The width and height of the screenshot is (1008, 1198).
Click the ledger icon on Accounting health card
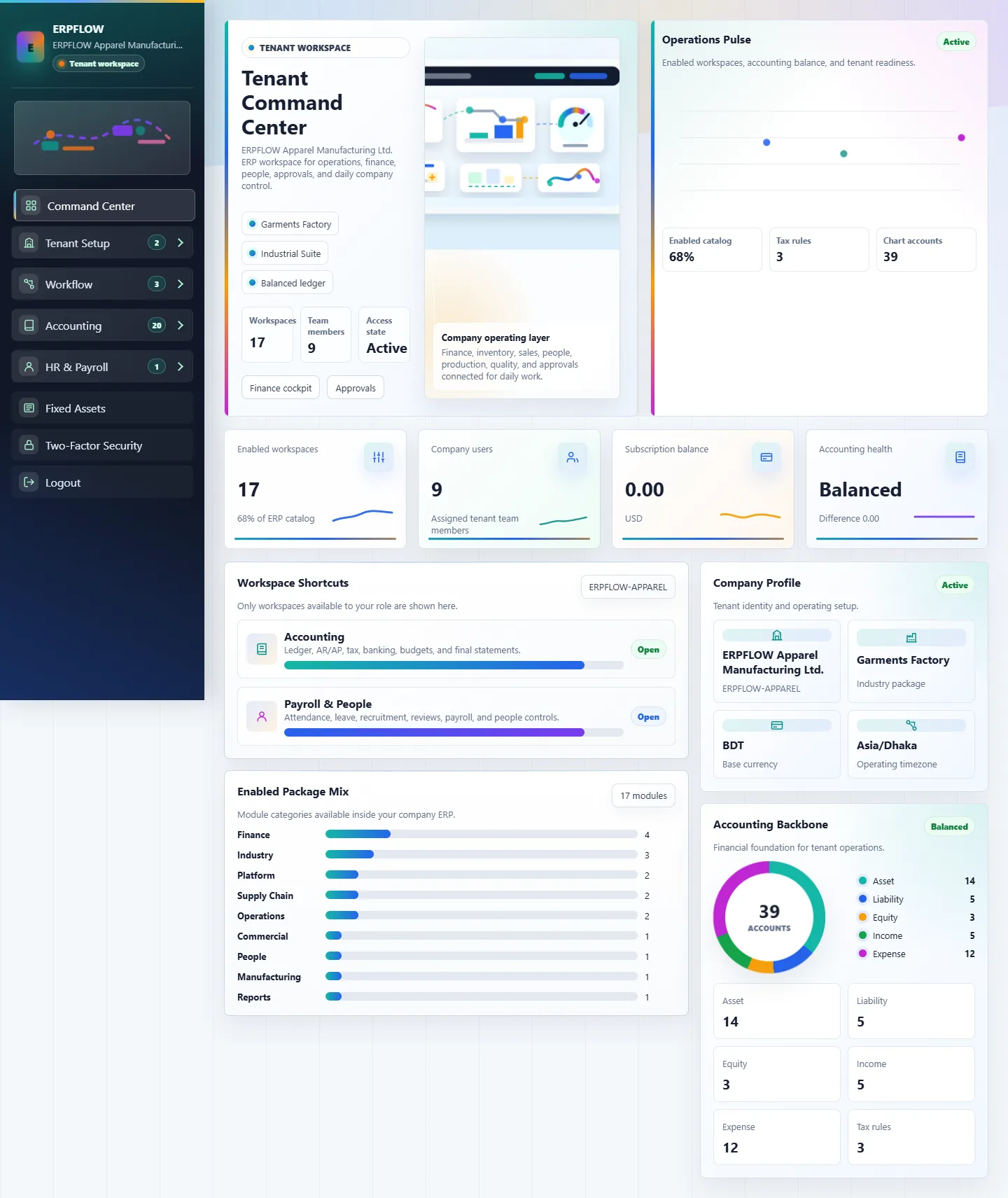click(x=960, y=457)
